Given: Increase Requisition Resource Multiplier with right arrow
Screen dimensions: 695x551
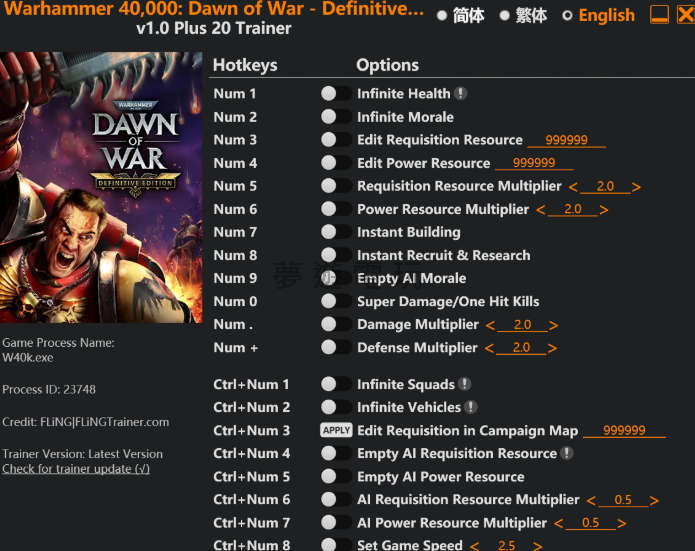Looking at the screenshot, I should pos(636,187).
